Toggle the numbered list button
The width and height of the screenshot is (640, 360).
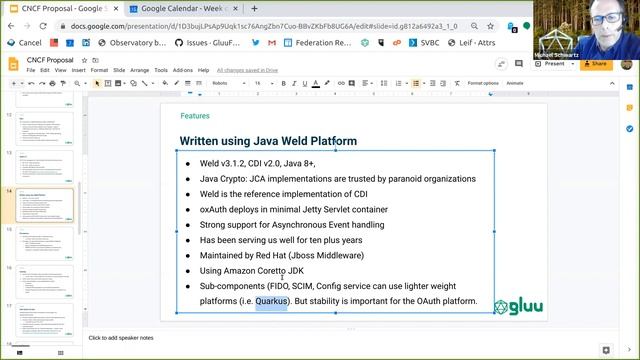tap(398, 83)
